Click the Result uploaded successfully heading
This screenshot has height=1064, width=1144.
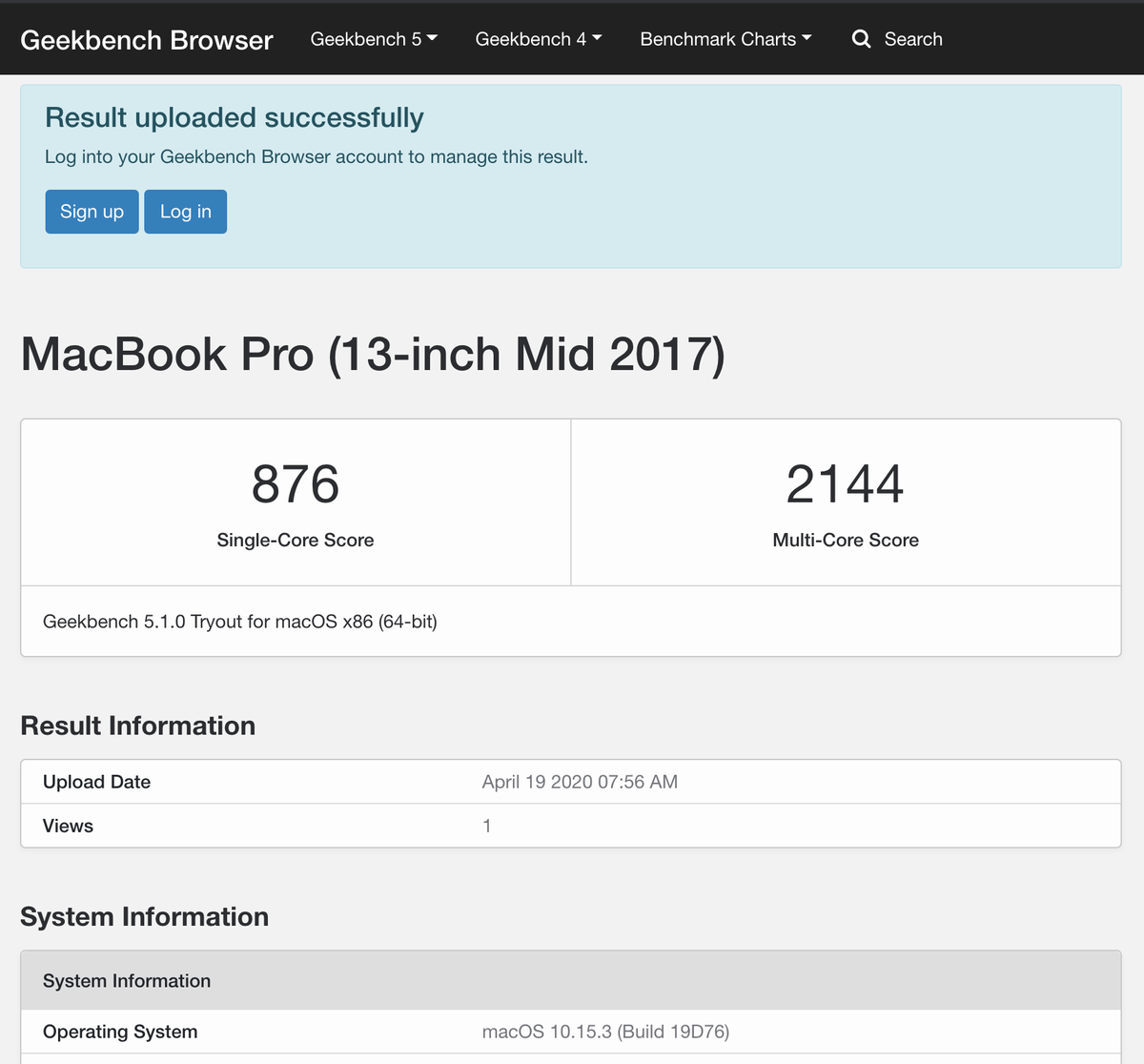coord(235,117)
